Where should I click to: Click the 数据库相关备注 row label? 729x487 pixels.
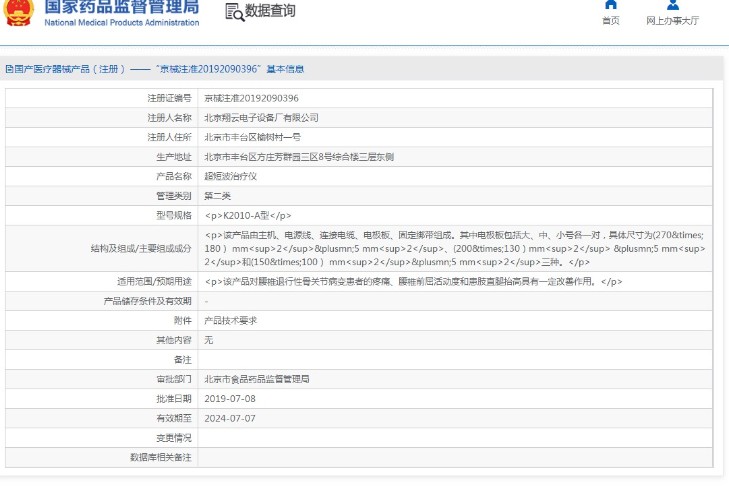pos(160,457)
